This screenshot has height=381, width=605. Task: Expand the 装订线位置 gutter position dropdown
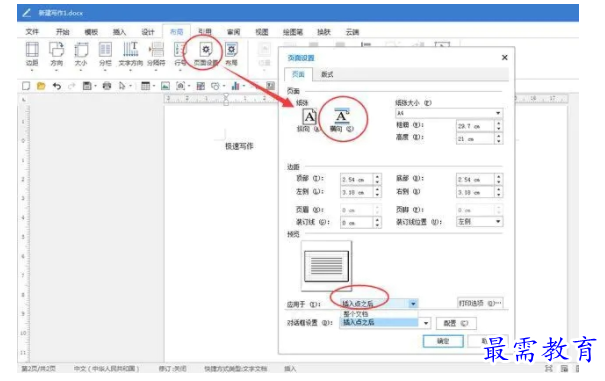(498, 222)
